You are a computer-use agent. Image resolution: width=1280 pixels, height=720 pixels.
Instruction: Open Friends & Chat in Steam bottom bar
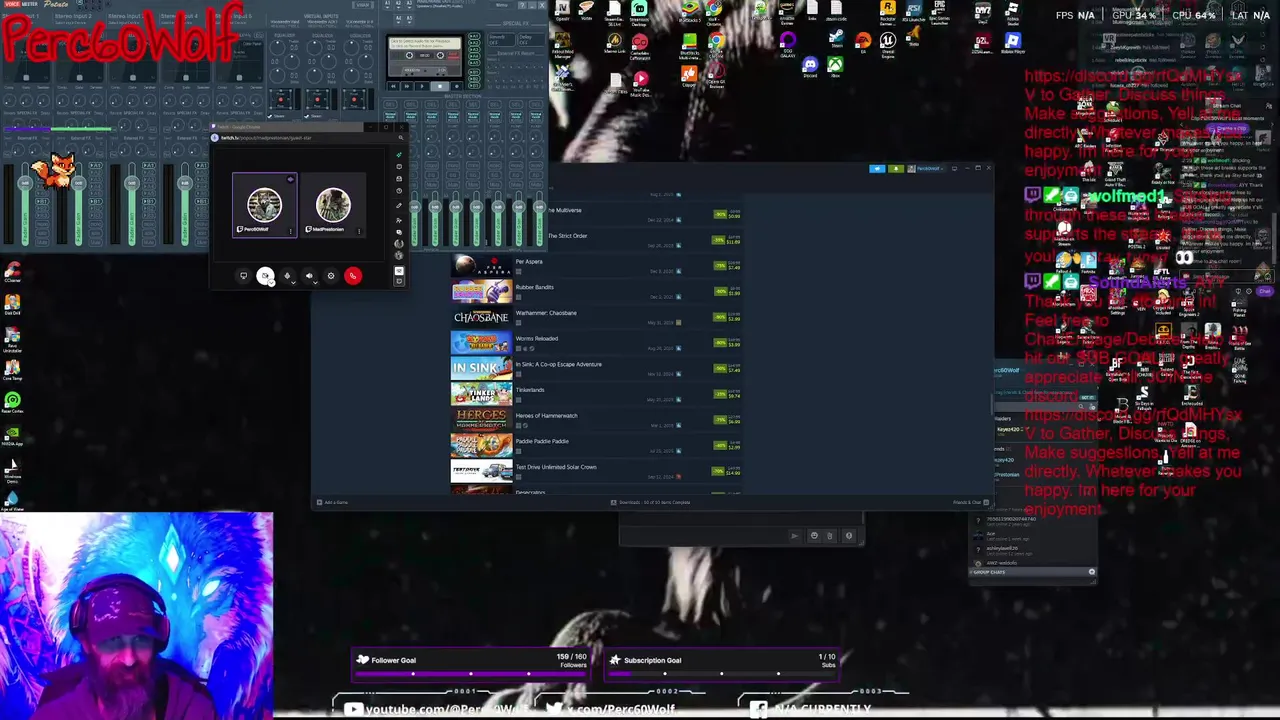click(x=969, y=502)
